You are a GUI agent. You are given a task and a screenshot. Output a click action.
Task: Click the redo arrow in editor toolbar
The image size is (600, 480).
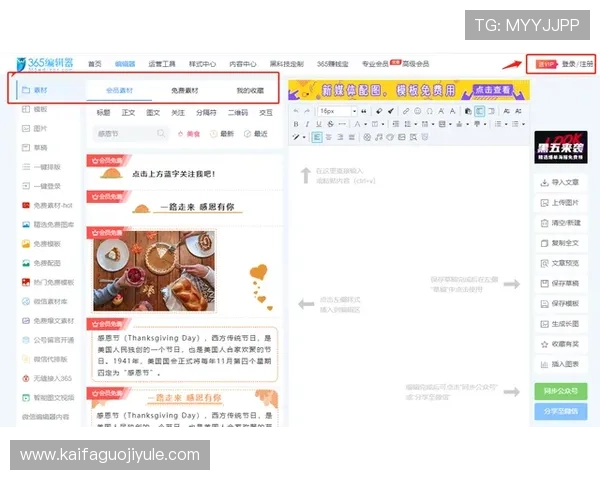coord(307,111)
